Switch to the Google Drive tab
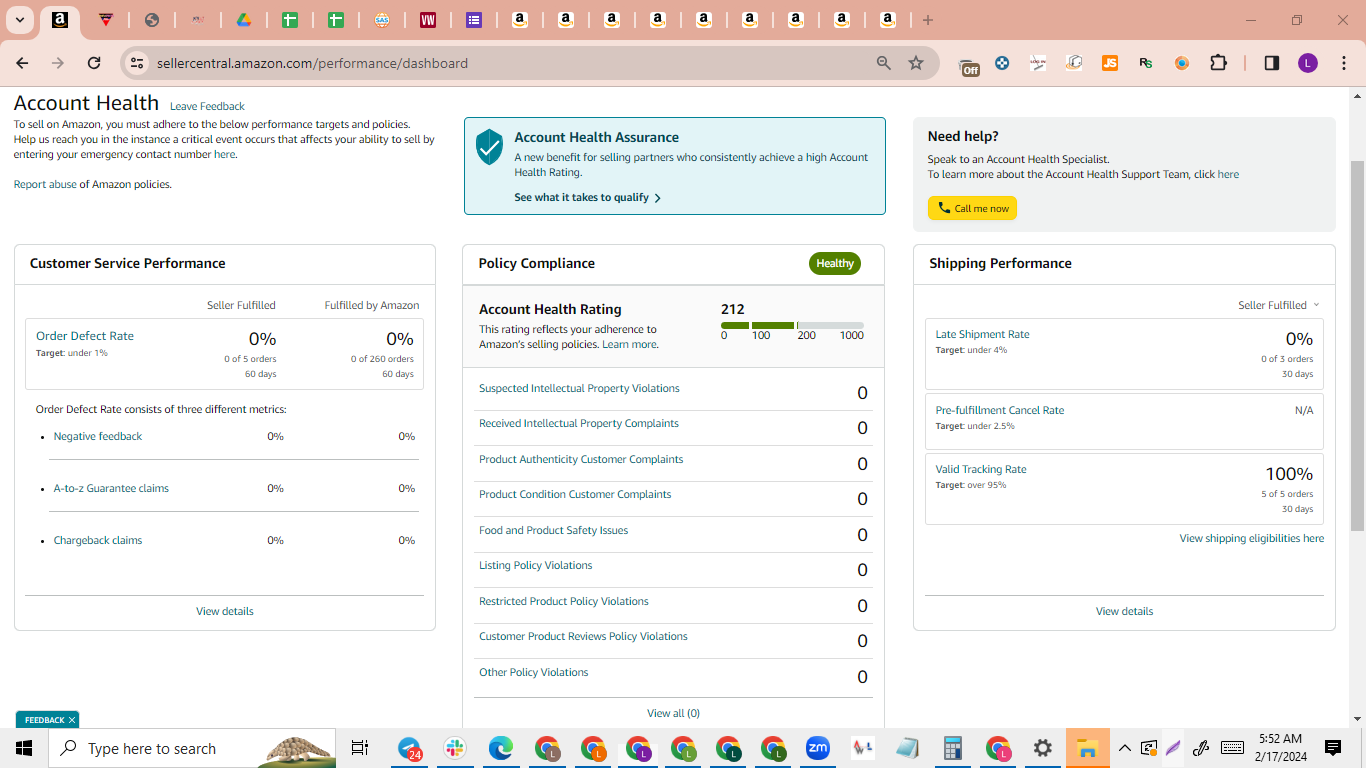The width and height of the screenshot is (1366, 768). pyautogui.click(x=243, y=20)
